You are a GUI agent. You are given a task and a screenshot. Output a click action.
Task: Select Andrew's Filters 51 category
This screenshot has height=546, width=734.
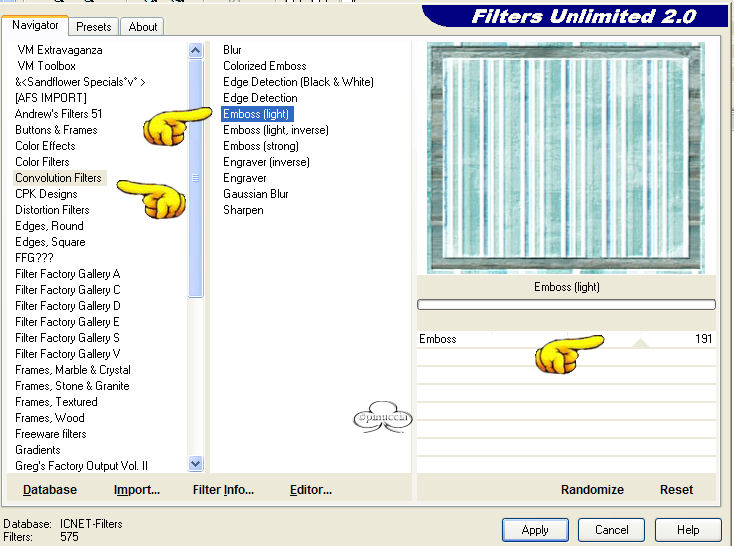point(59,114)
